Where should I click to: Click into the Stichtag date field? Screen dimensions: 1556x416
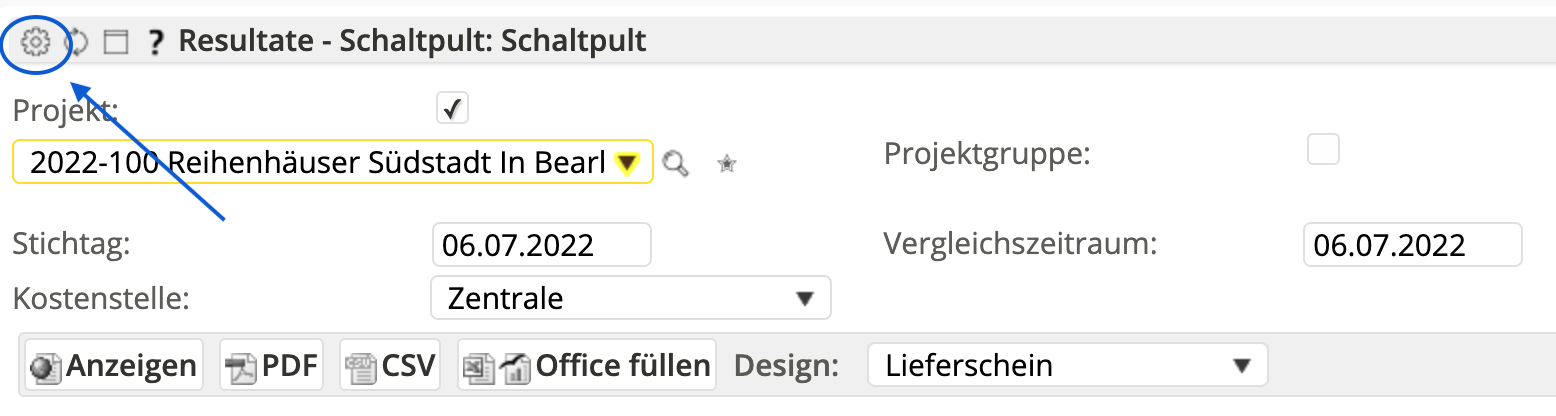541,245
